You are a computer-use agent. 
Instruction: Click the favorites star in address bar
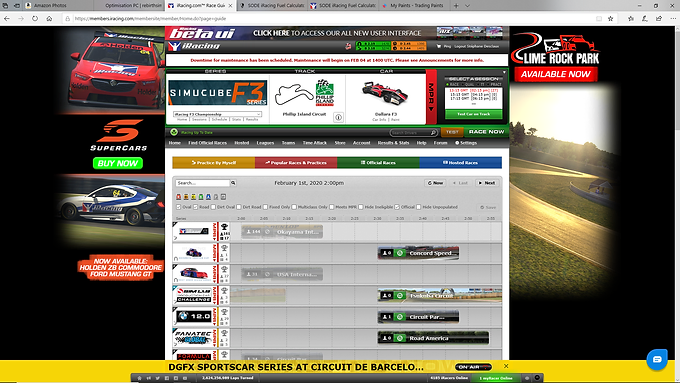coord(610,19)
